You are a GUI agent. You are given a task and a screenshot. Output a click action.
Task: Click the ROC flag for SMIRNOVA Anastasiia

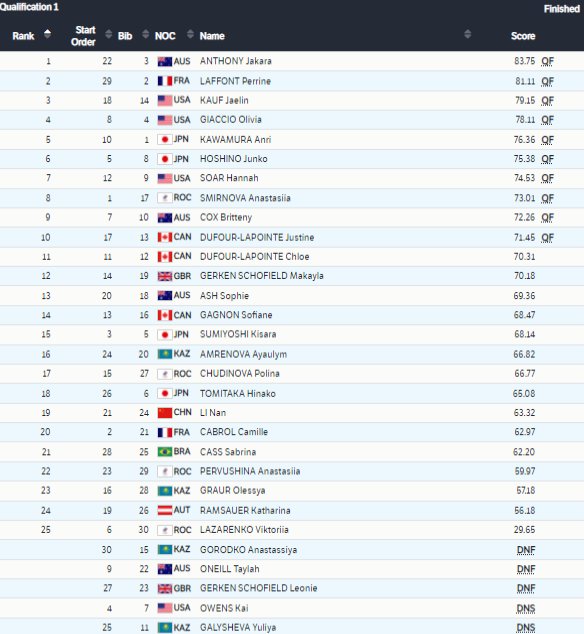pyautogui.click(x=165, y=198)
